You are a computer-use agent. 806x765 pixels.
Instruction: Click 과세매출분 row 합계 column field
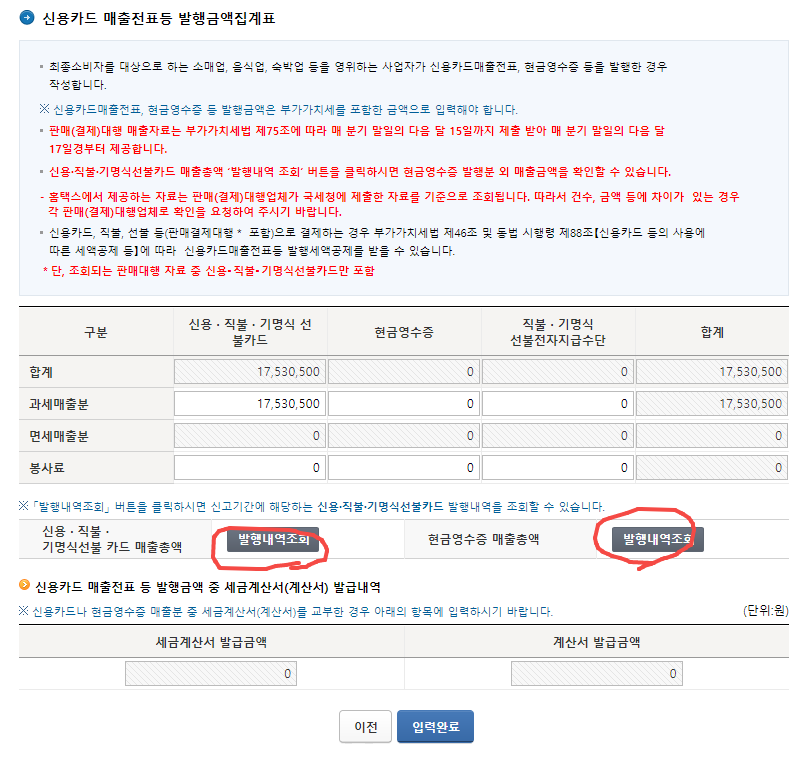click(712, 404)
